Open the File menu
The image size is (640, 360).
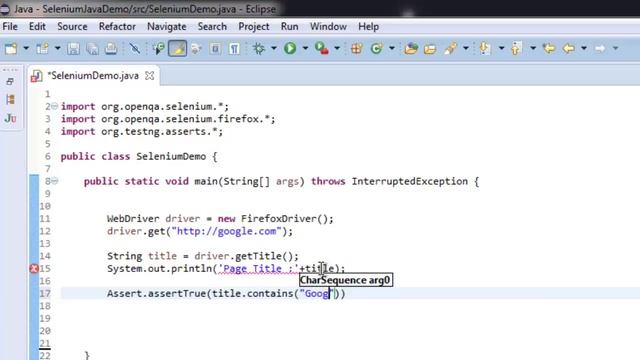coord(10,27)
